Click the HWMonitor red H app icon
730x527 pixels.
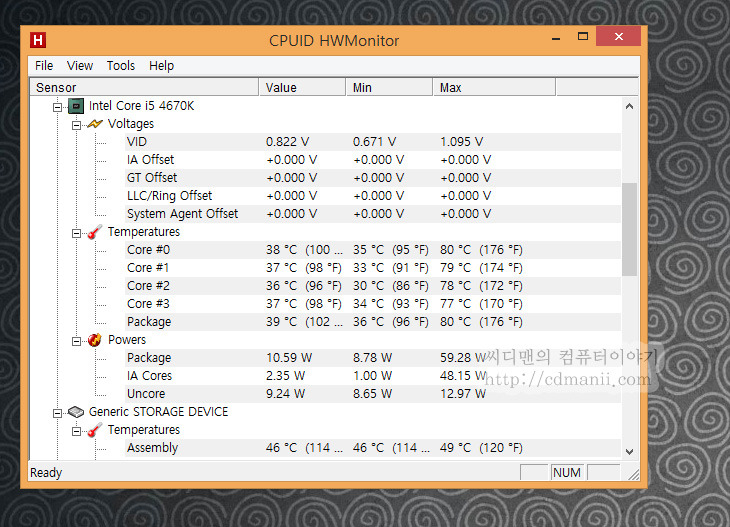pyautogui.click(x=38, y=40)
